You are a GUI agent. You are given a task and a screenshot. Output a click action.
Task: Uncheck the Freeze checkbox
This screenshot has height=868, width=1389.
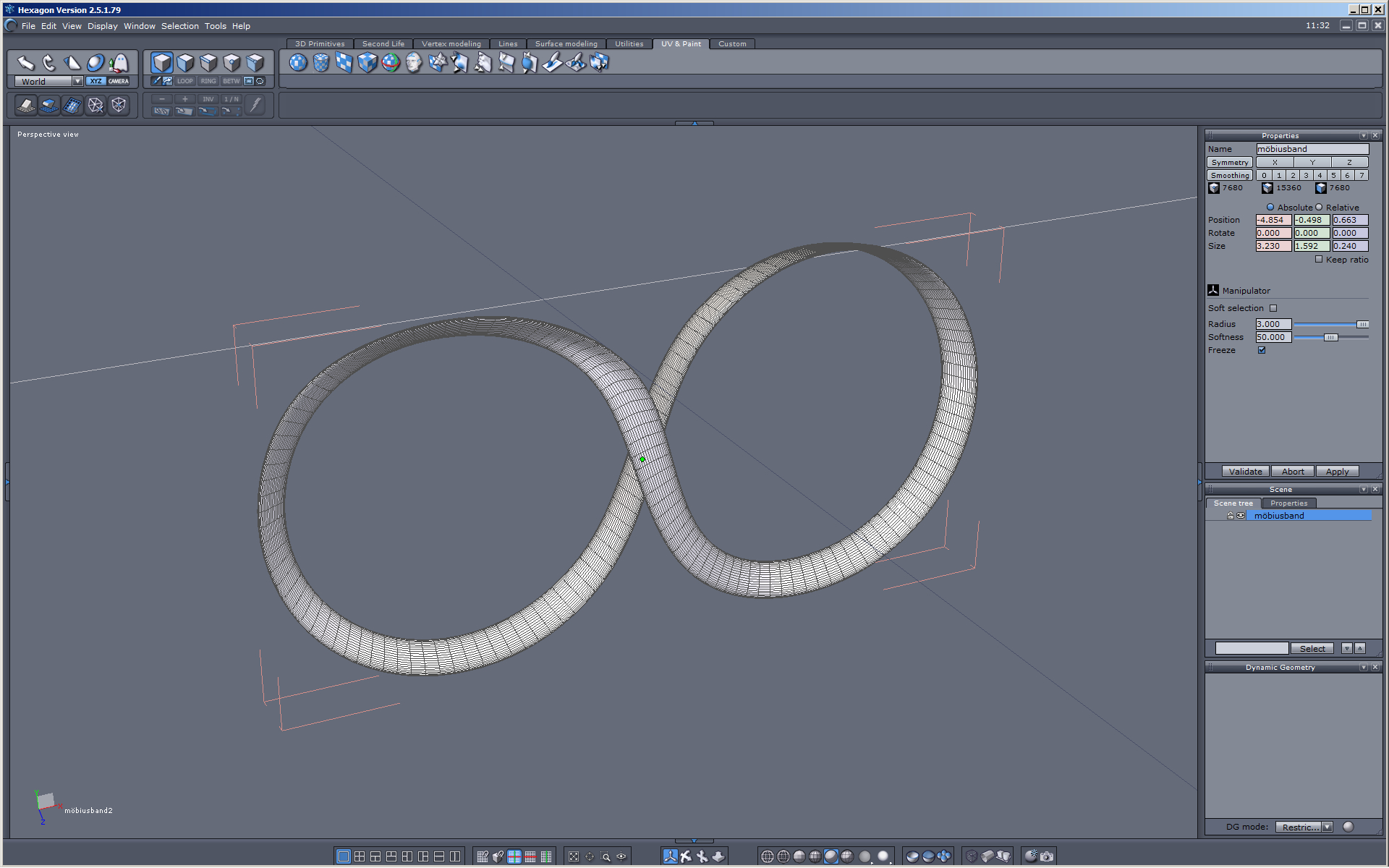click(x=1262, y=350)
